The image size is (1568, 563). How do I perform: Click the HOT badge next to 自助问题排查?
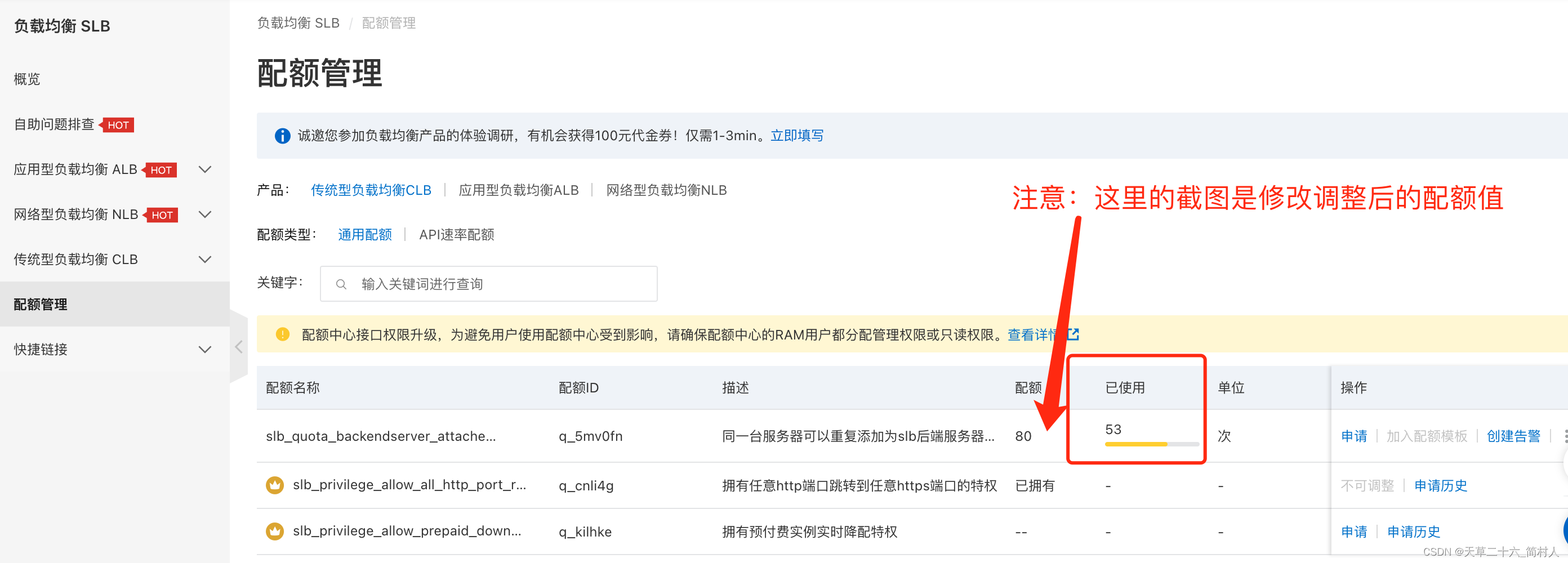tap(117, 125)
